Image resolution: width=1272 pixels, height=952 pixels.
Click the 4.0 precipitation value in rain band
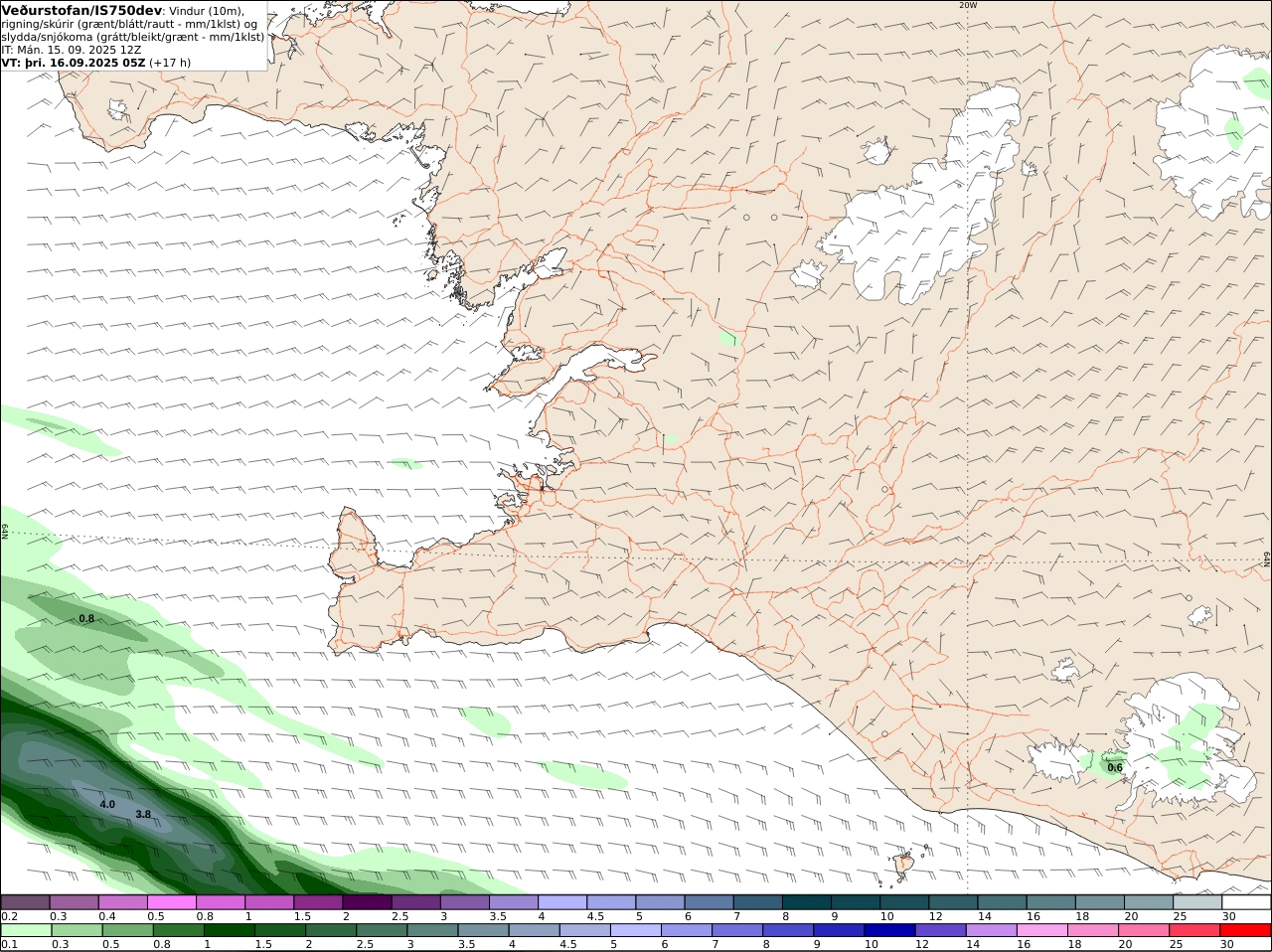tap(107, 804)
